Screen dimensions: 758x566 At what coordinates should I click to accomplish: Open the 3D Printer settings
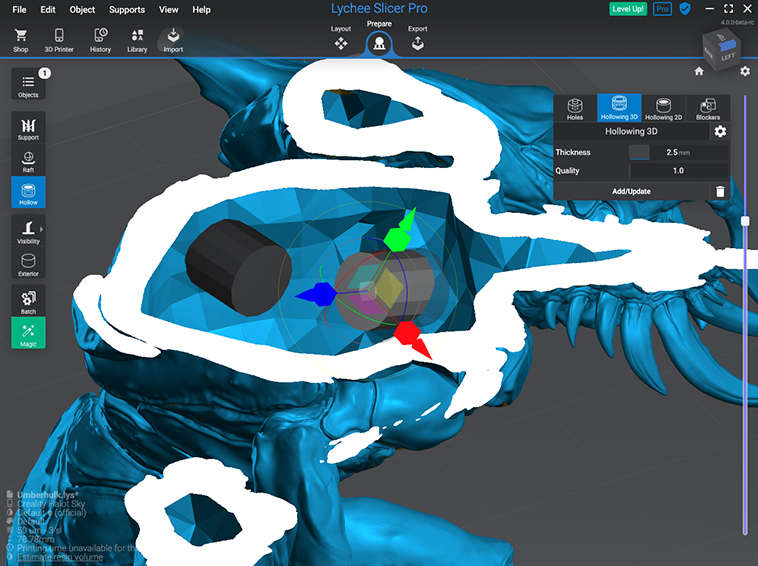tap(59, 40)
